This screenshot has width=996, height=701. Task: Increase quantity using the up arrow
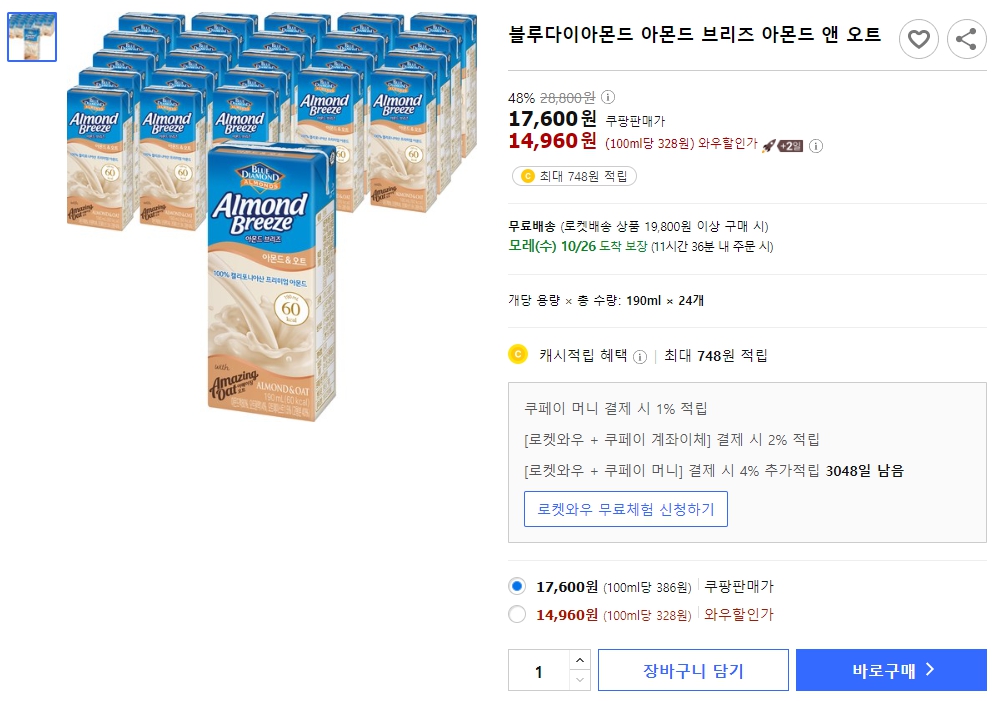(x=580, y=661)
